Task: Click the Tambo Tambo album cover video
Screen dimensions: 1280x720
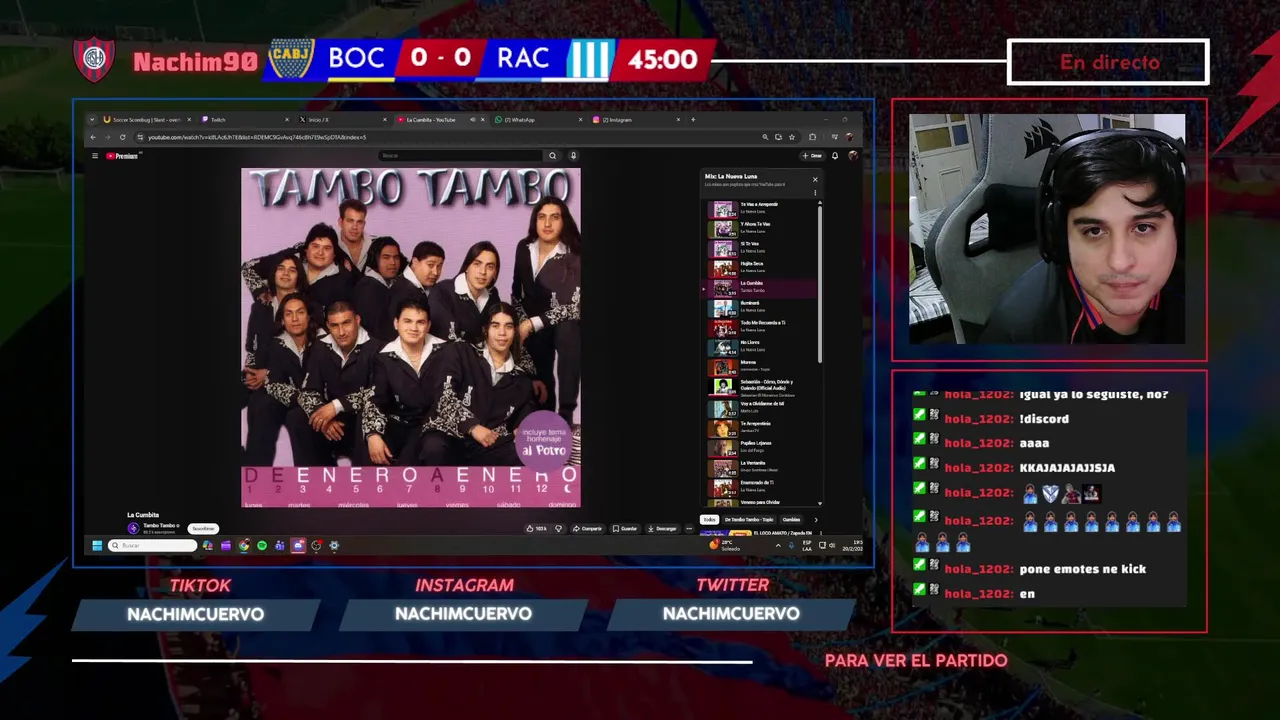Action: (x=410, y=337)
